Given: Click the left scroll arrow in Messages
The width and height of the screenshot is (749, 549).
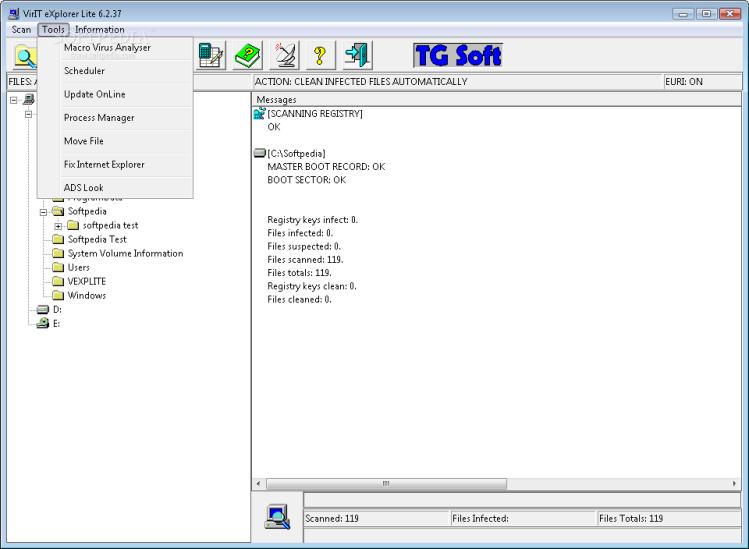Looking at the screenshot, I should [x=258, y=484].
